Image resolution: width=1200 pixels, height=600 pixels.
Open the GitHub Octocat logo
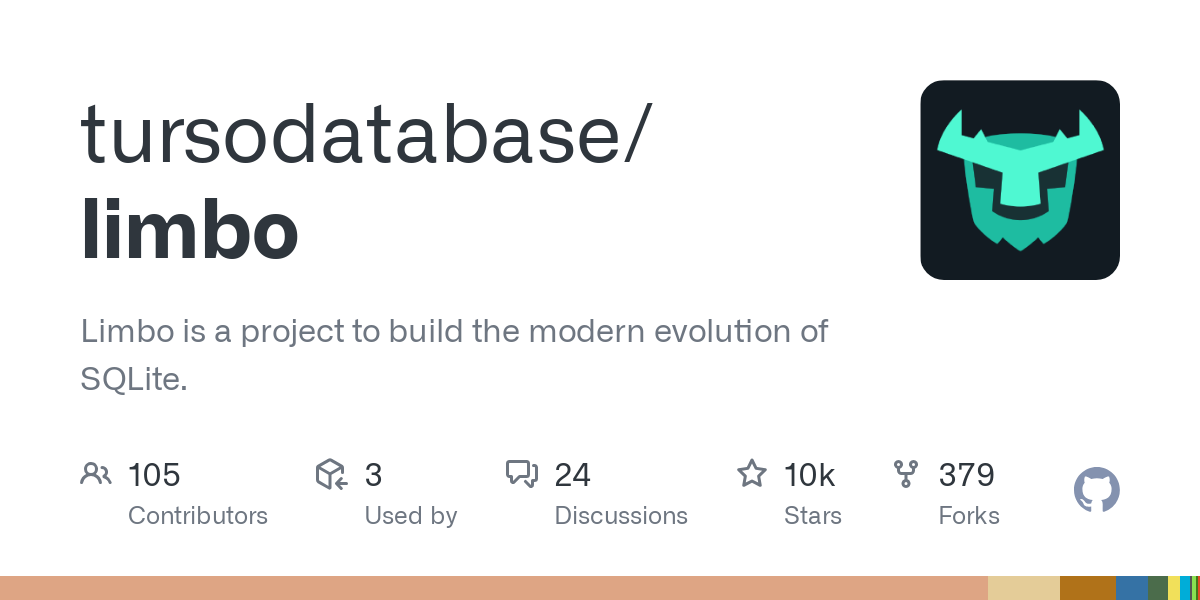tap(1096, 491)
